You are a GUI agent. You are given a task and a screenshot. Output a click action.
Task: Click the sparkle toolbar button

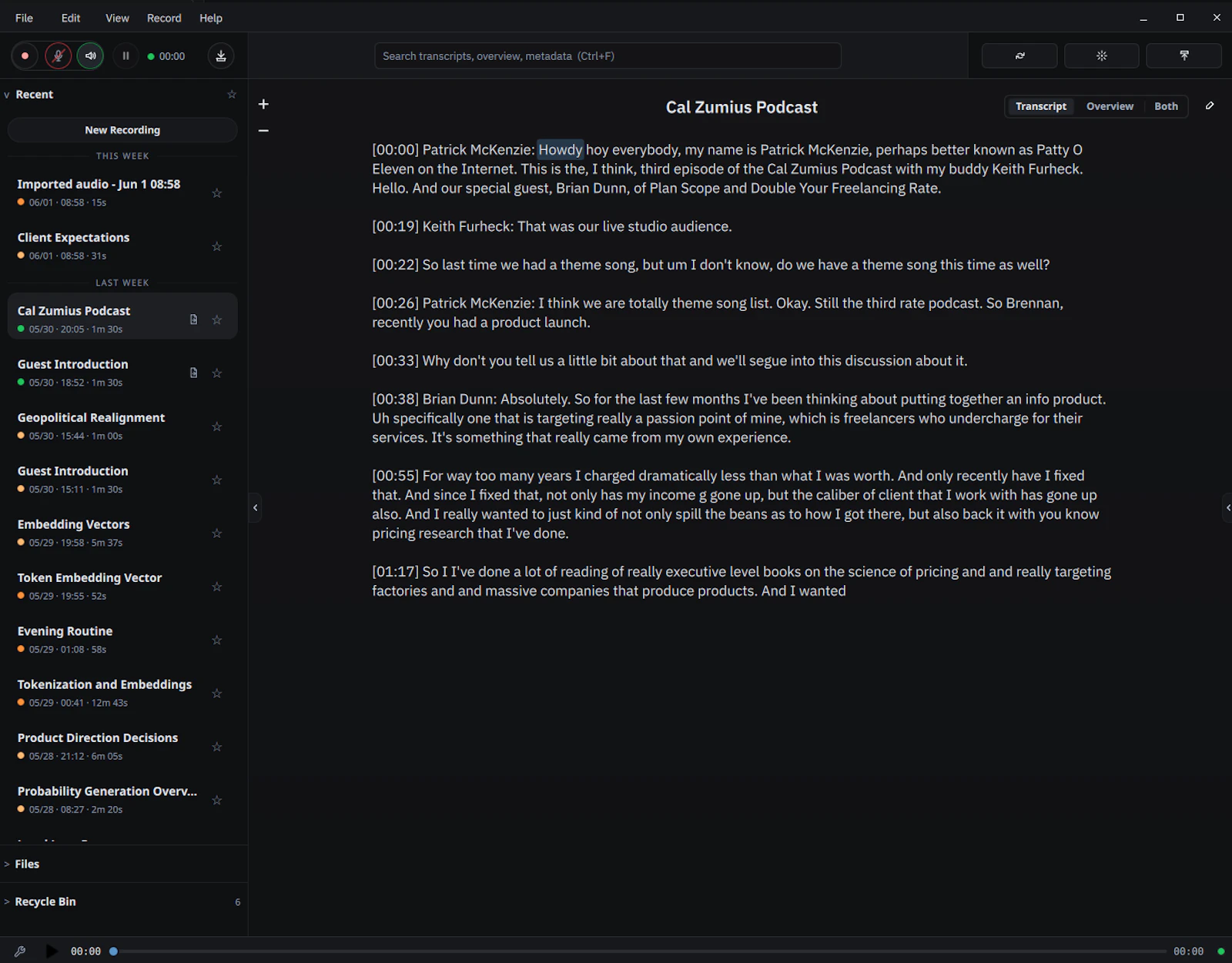[x=1102, y=56]
